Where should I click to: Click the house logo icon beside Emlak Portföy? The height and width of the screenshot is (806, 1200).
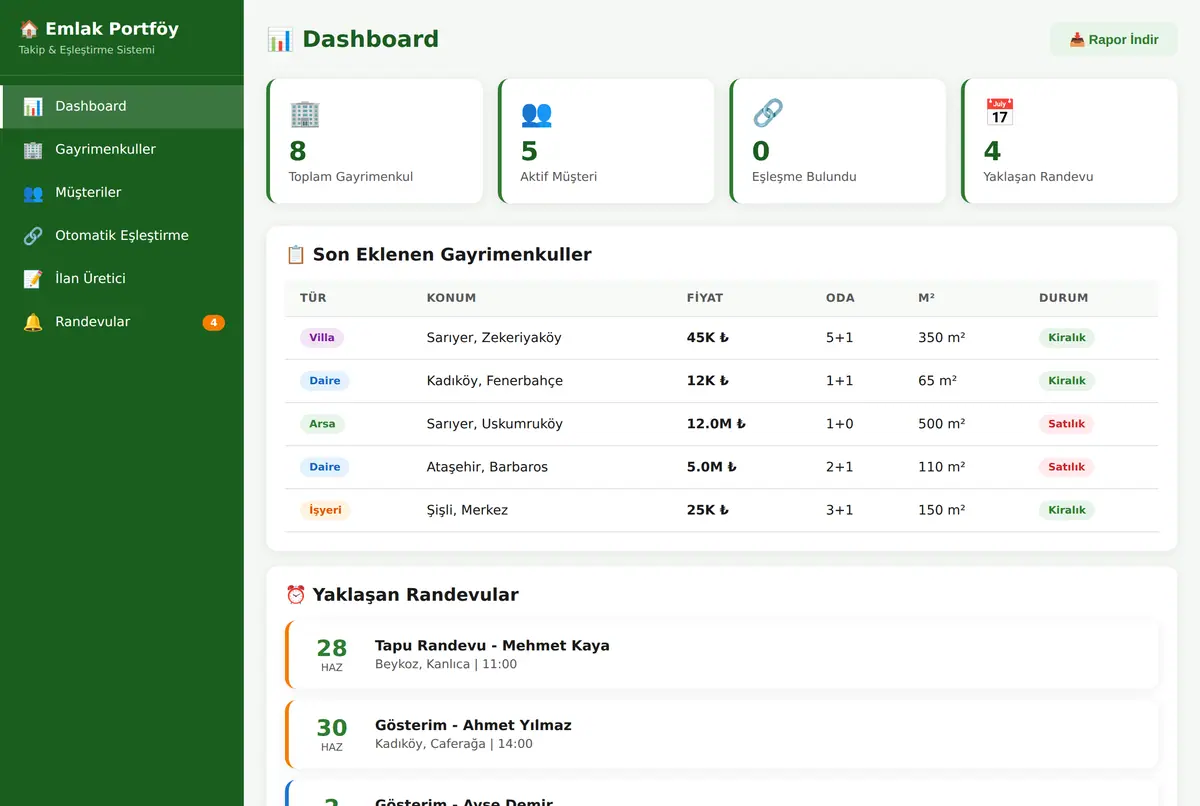click(29, 29)
